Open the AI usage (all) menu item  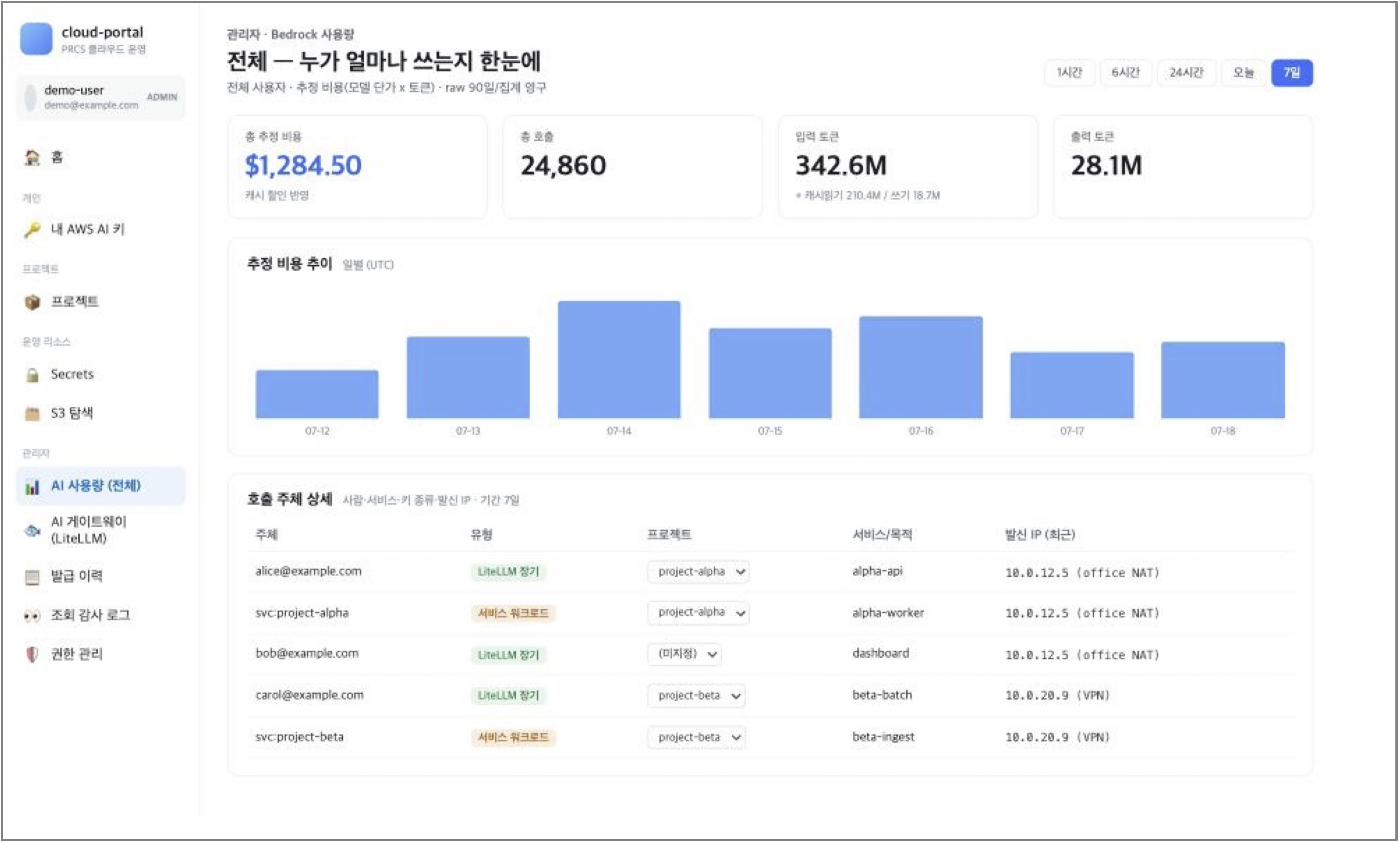(x=101, y=486)
